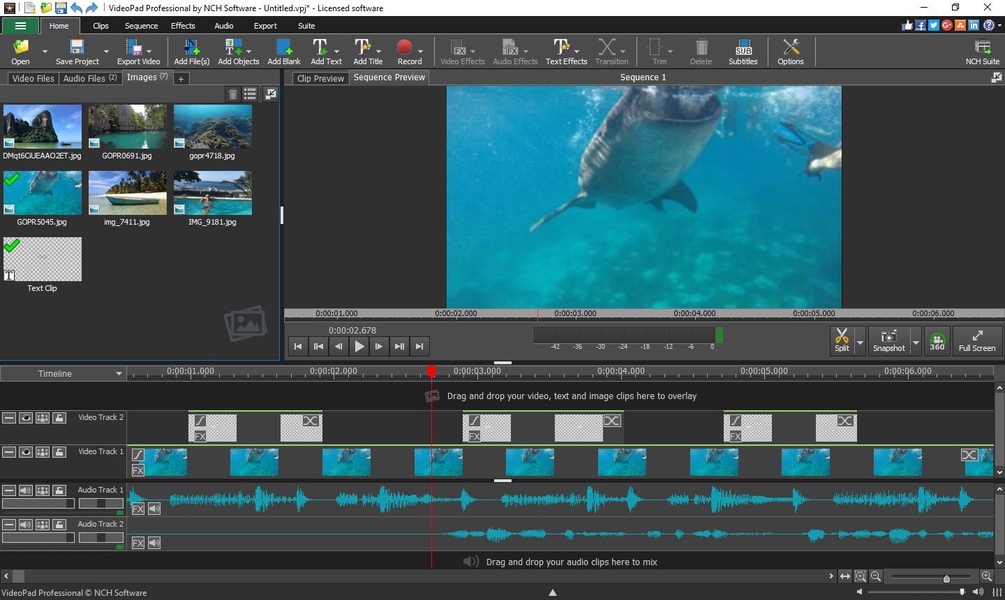
Task: Delete selected bin item with trash icon
Action: click(x=233, y=94)
